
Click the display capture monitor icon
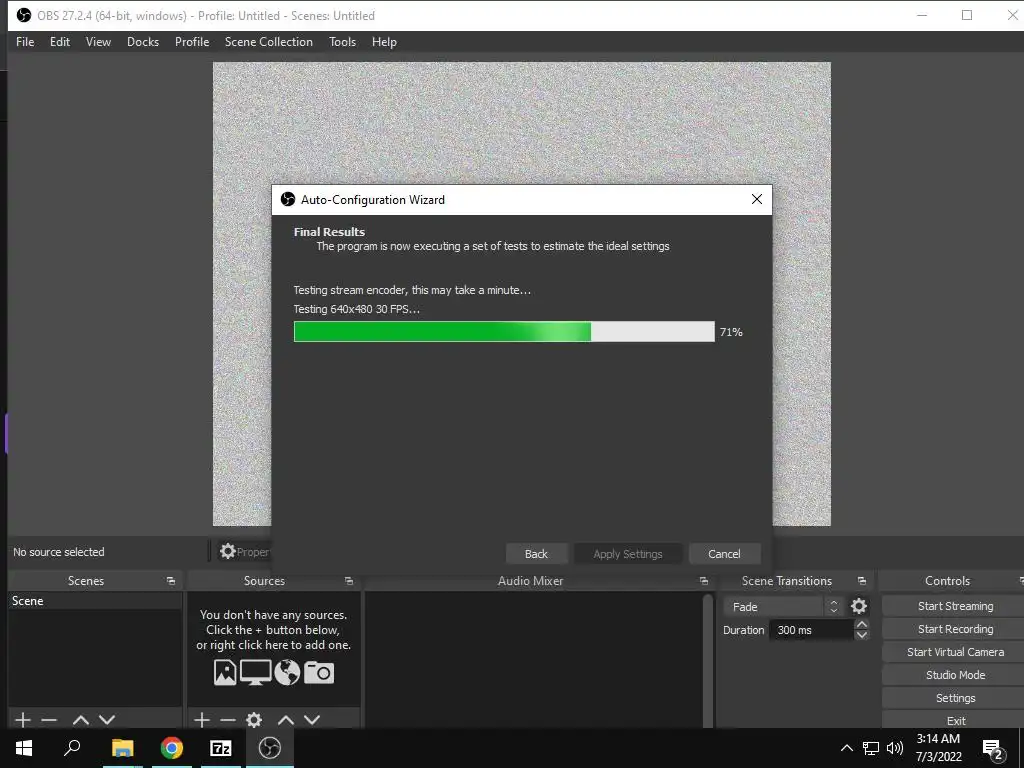(x=255, y=672)
